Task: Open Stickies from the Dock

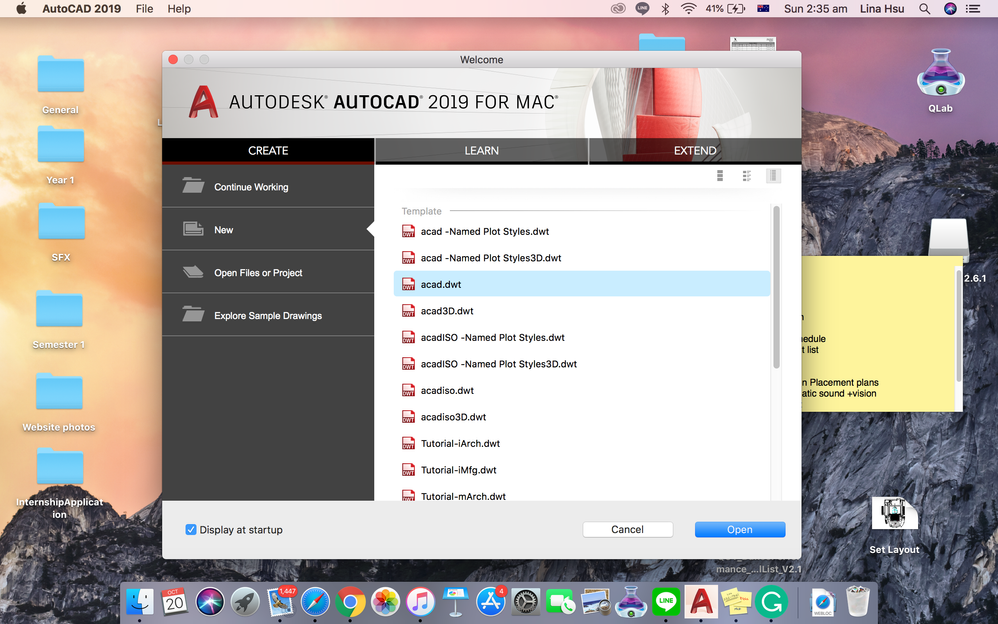Action: [736, 602]
